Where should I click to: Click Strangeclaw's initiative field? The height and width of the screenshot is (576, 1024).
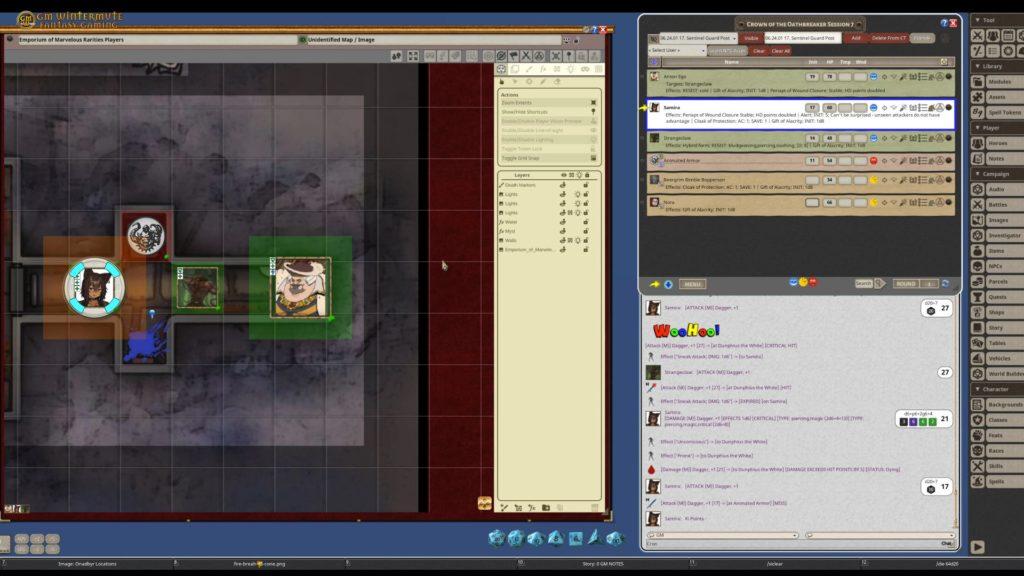(812, 138)
